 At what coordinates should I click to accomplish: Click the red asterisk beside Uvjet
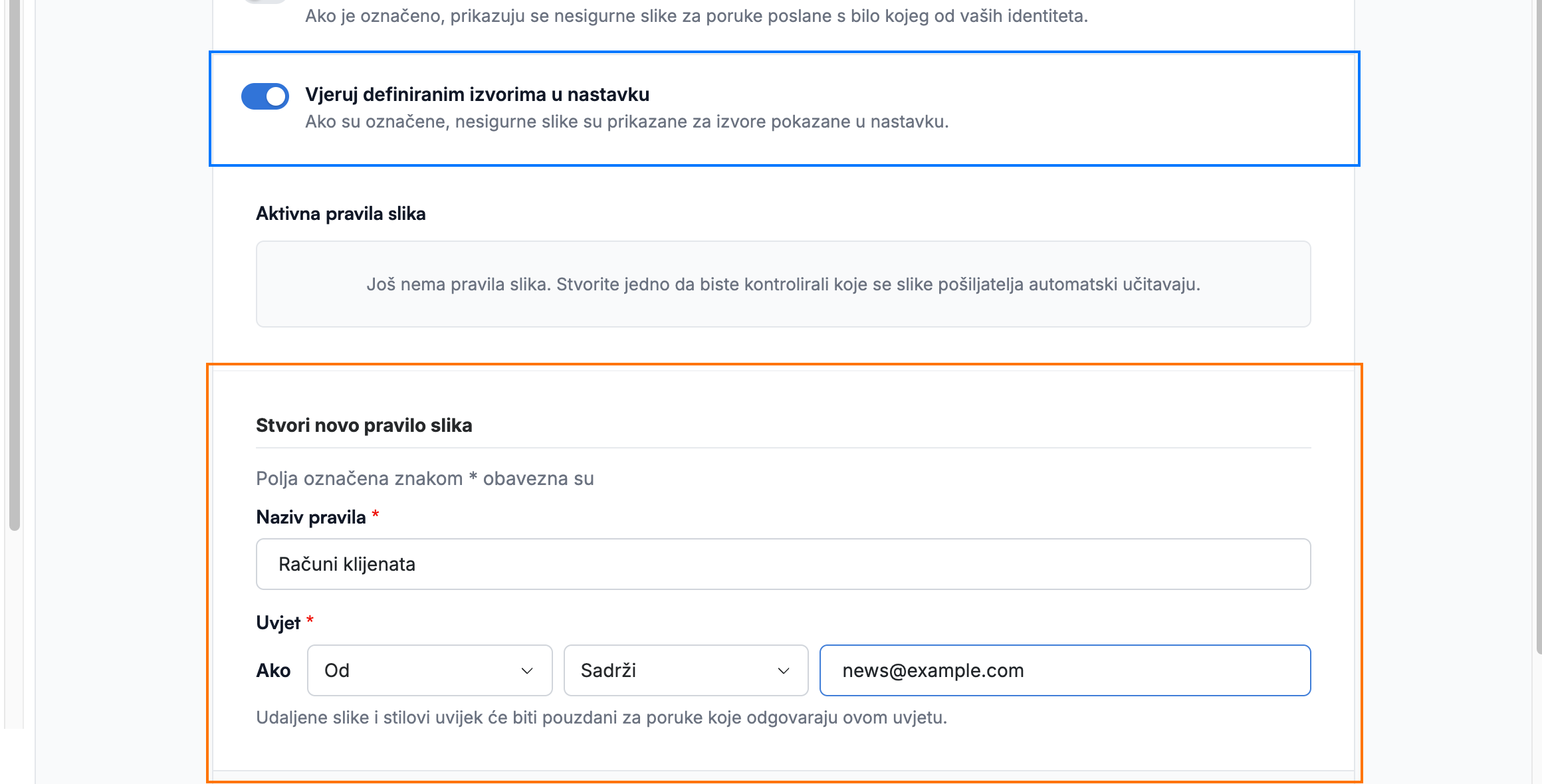point(310,620)
